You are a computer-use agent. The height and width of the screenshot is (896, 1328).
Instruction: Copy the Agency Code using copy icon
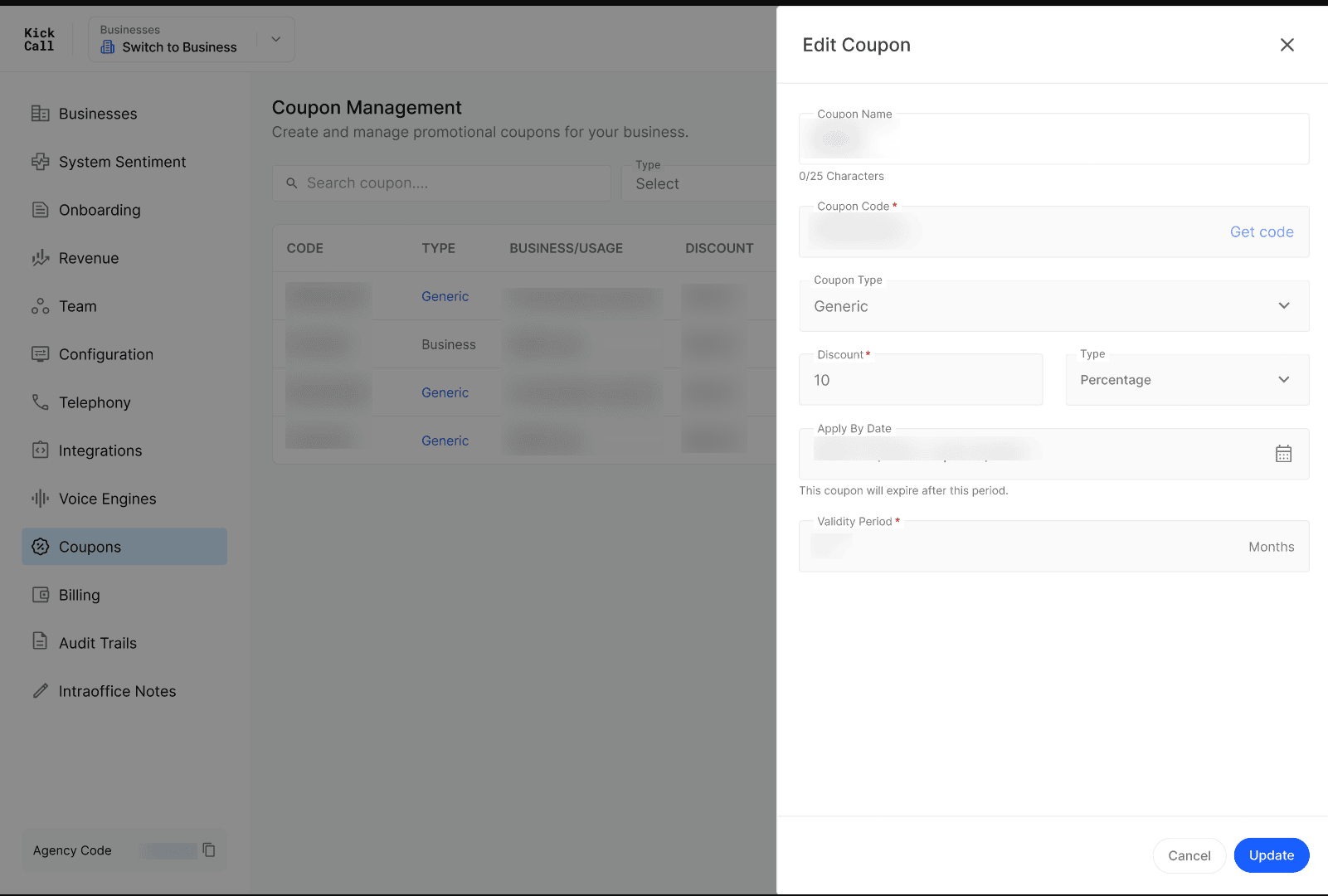point(209,850)
